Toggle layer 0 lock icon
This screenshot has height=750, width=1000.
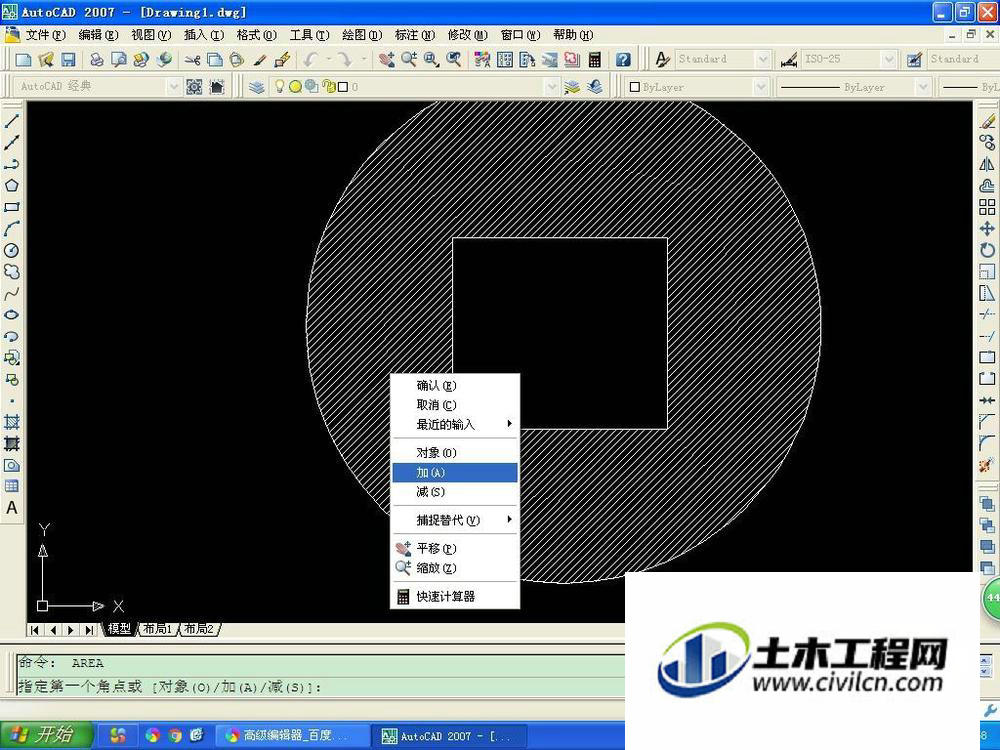pyautogui.click(x=329, y=86)
